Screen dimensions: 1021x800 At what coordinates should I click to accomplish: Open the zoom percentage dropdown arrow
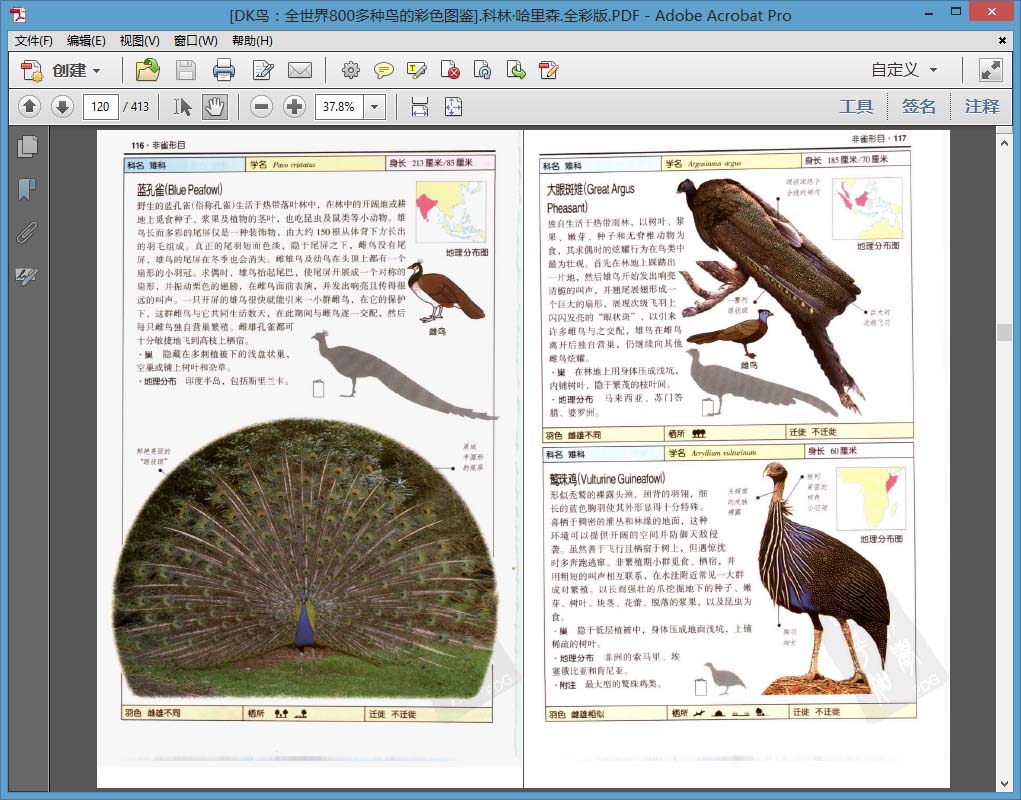click(374, 106)
